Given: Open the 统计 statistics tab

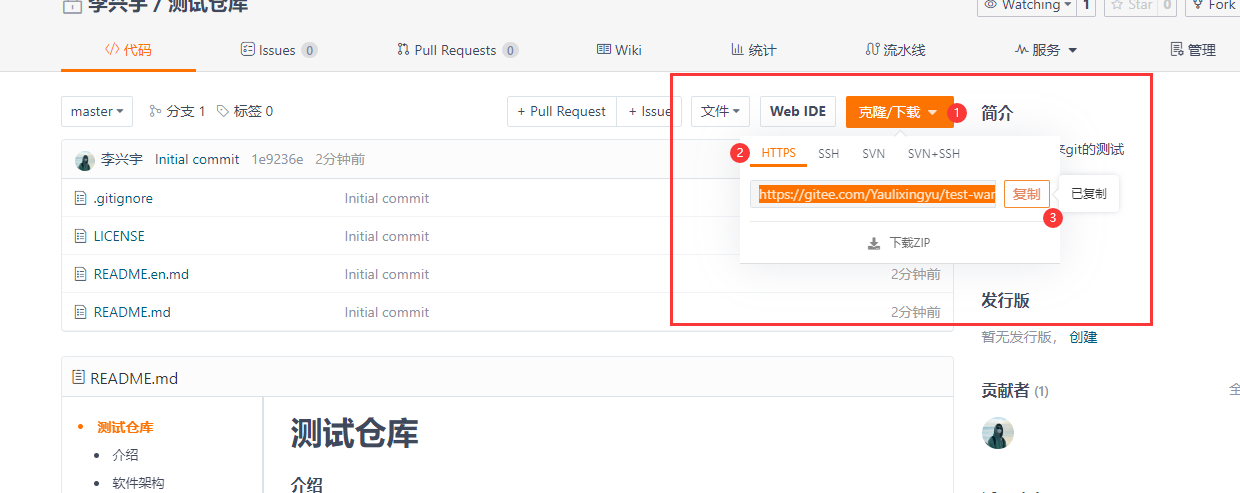Looking at the screenshot, I should point(753,50).
